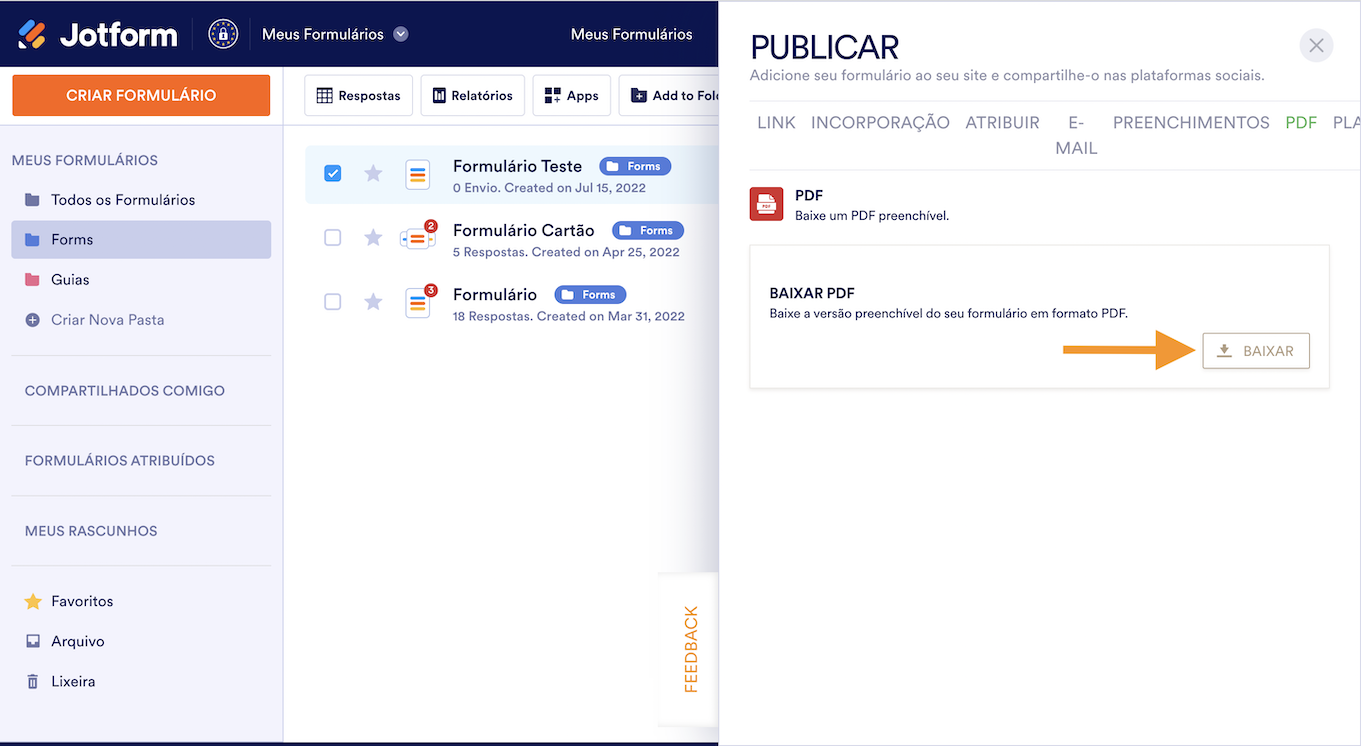The height and width of the screenshot is (746, 1361).
Task: Open the Apps toolbar button
Action: 571,95
